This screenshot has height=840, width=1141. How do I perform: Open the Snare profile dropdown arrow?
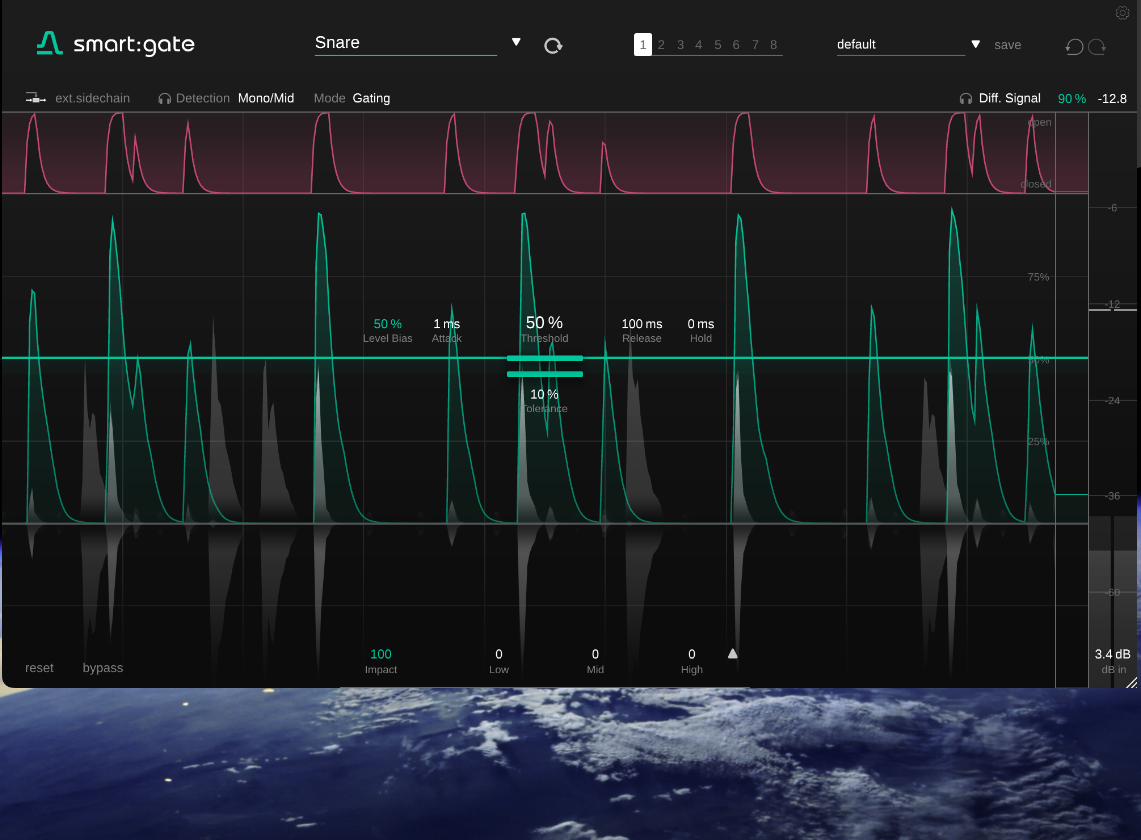516,42
